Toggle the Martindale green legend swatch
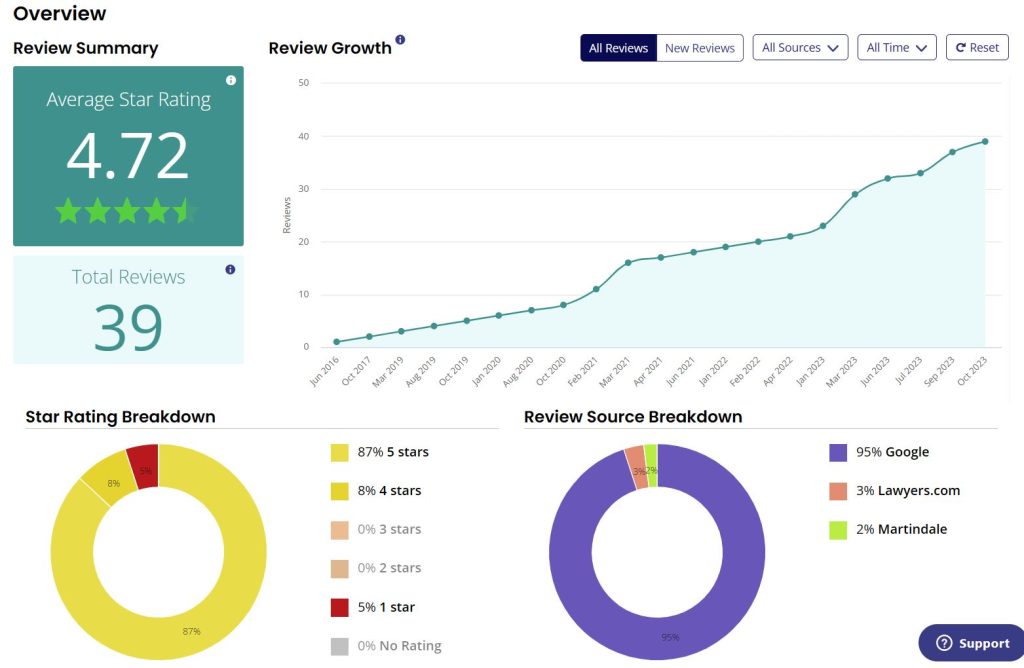The image size is (1024, 668). click(x=838, y=530)
